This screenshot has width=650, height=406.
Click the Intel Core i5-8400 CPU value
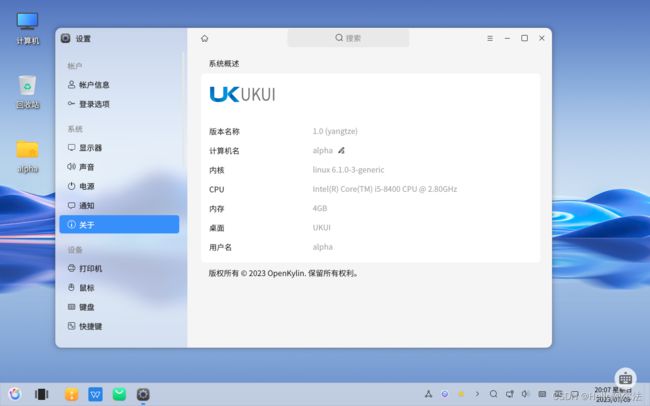pos(385,189)
